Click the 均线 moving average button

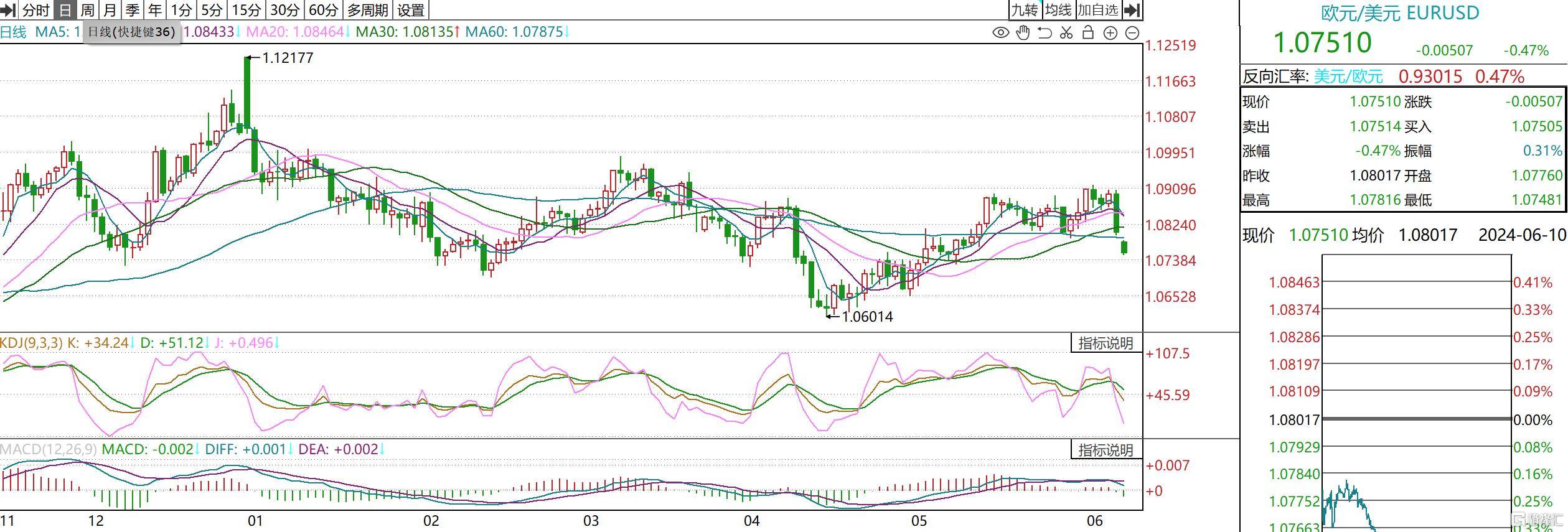pos(1058,10)
